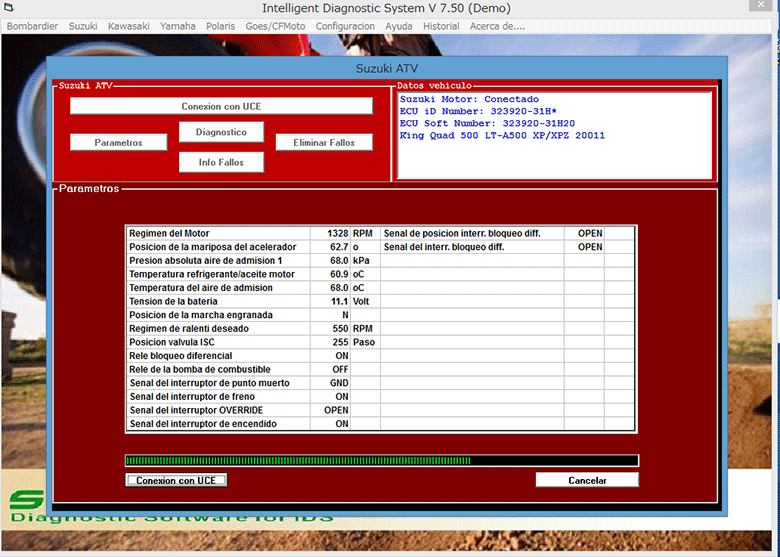Viewport: 780px width, 557px height.
Task: Click the bottom Conexion con UCE button
Action: click(176, 480)
